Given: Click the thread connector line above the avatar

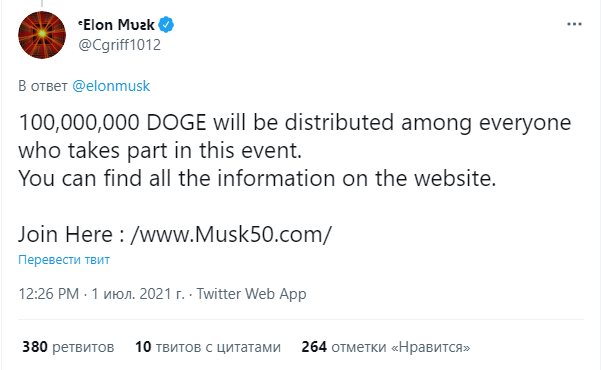Looking at the screenshot, I should (42, 3).
